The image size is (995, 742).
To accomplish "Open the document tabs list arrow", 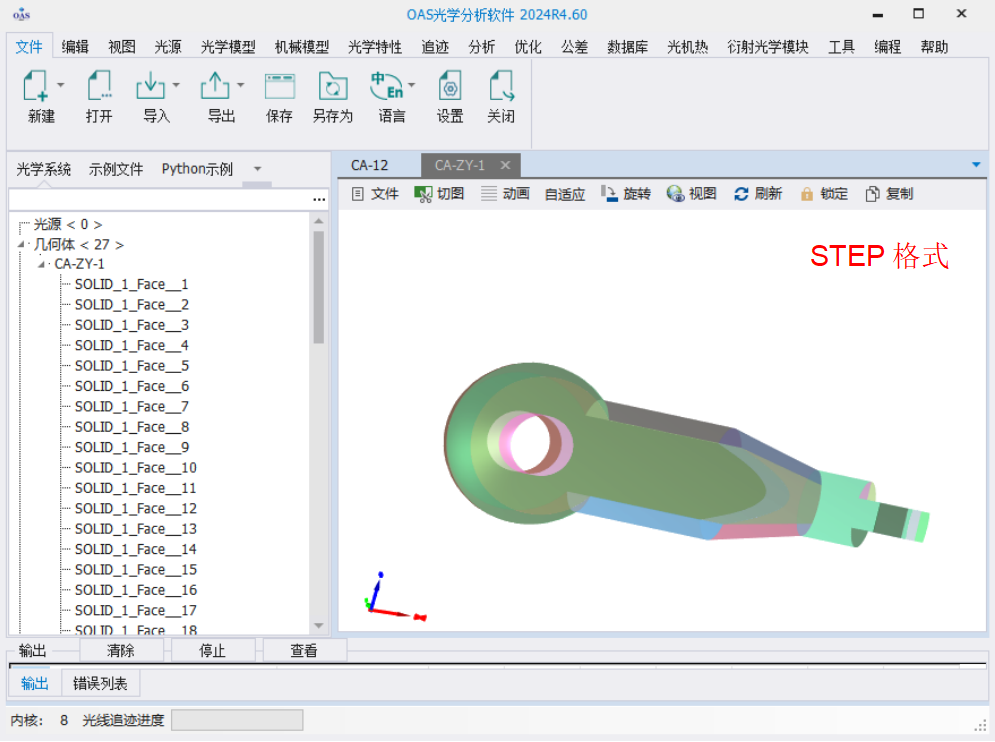I will click(x=976, y=165).
